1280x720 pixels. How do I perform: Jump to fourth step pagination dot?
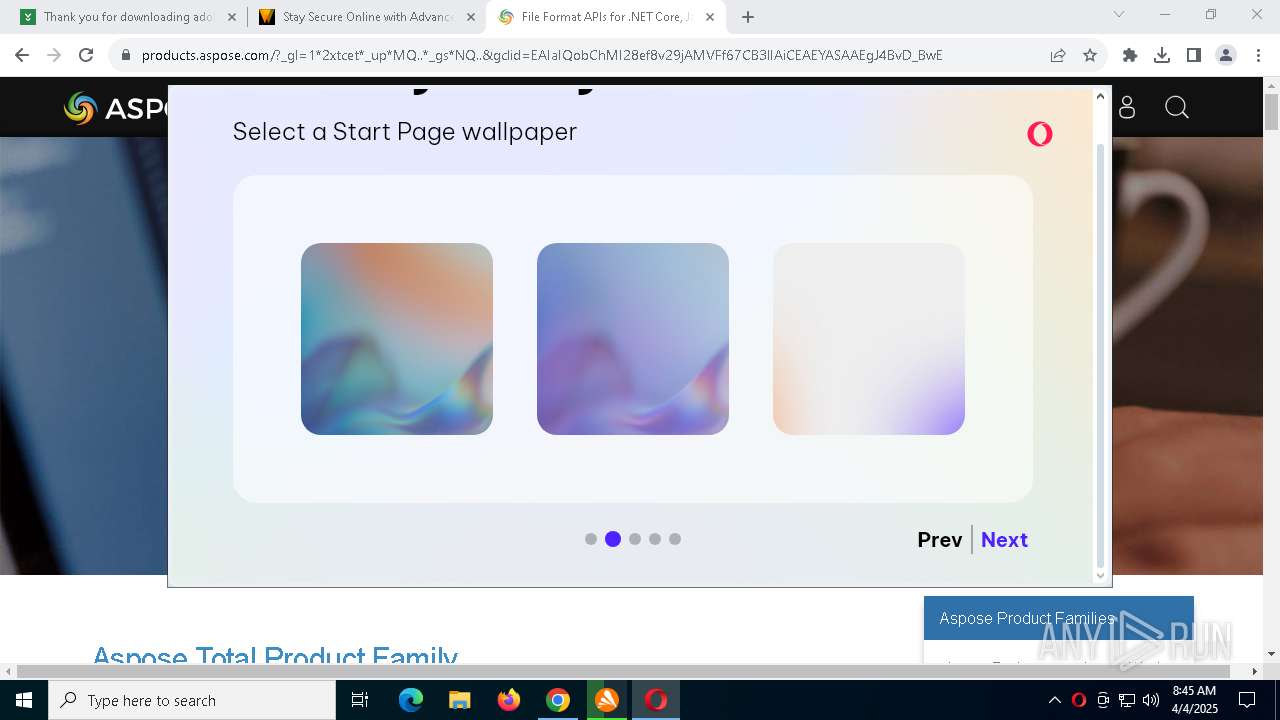click(655, 539)
